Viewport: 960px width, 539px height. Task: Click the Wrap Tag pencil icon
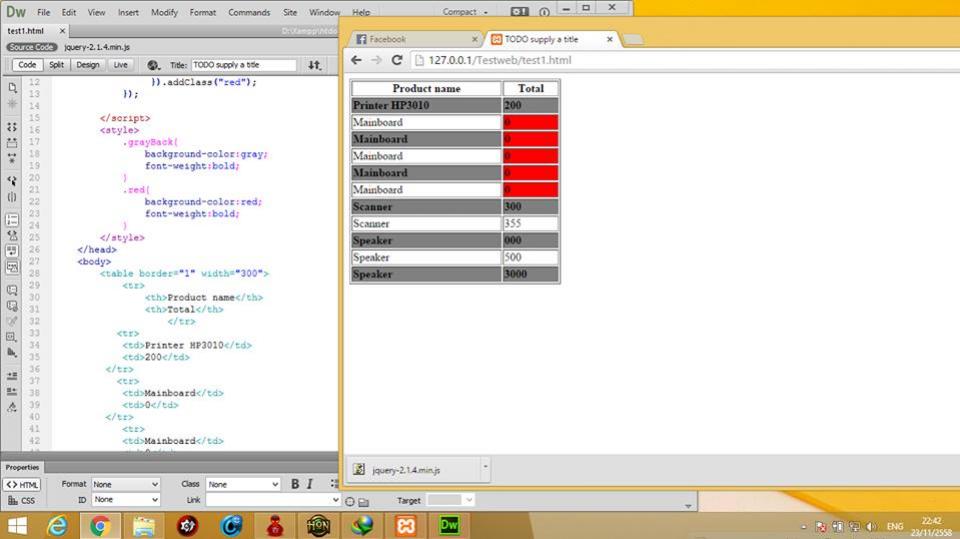point(12,321)
